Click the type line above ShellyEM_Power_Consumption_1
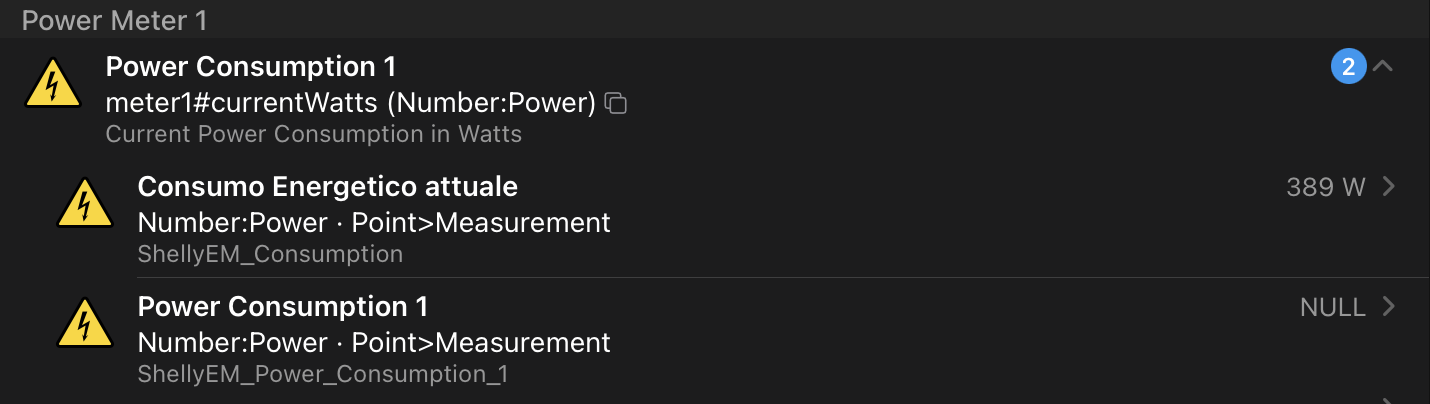Image resolution: width=1430 pixels, height=404 pixels. point(373,342)
